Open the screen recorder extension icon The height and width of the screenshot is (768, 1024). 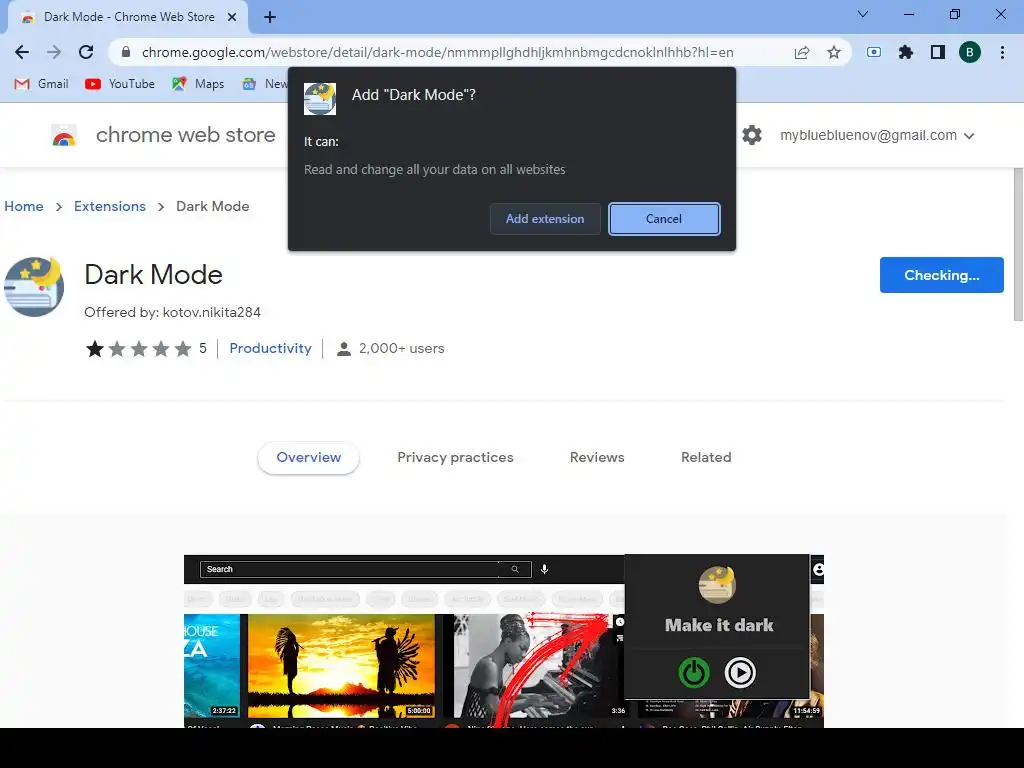pos(874,52)
